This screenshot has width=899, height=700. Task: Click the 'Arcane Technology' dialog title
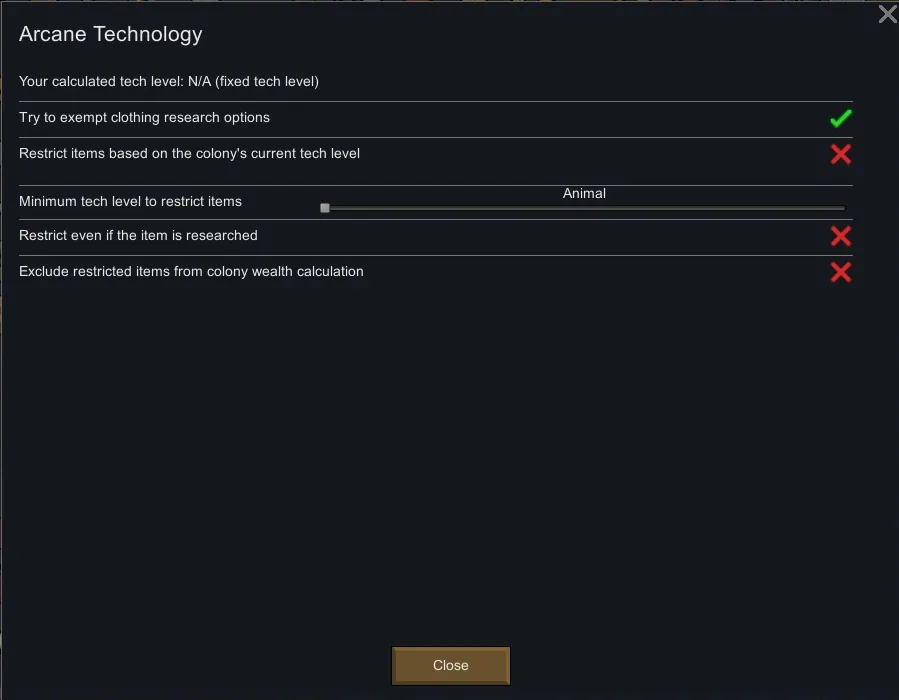point(110,34)
